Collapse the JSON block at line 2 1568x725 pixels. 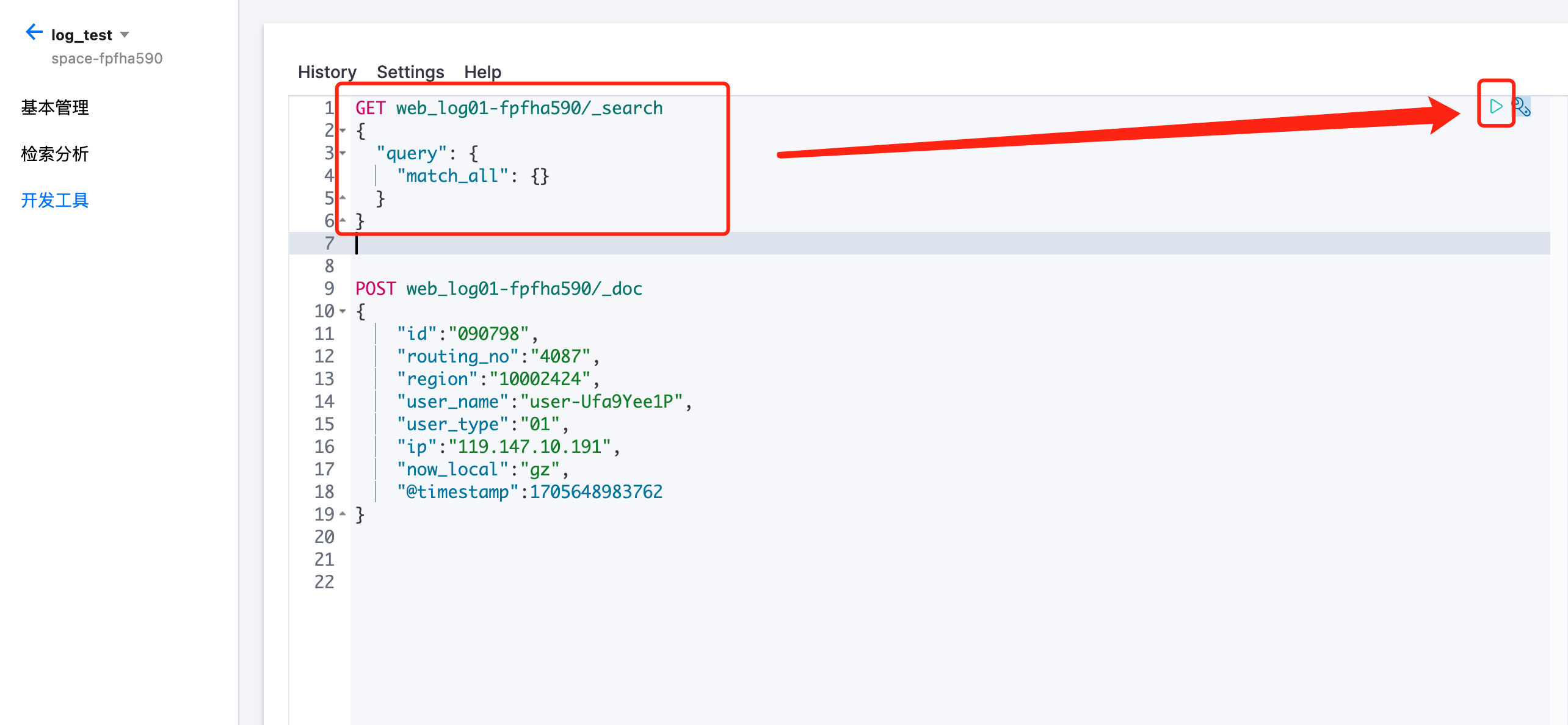pyautogui.click(x=343, y=131)
